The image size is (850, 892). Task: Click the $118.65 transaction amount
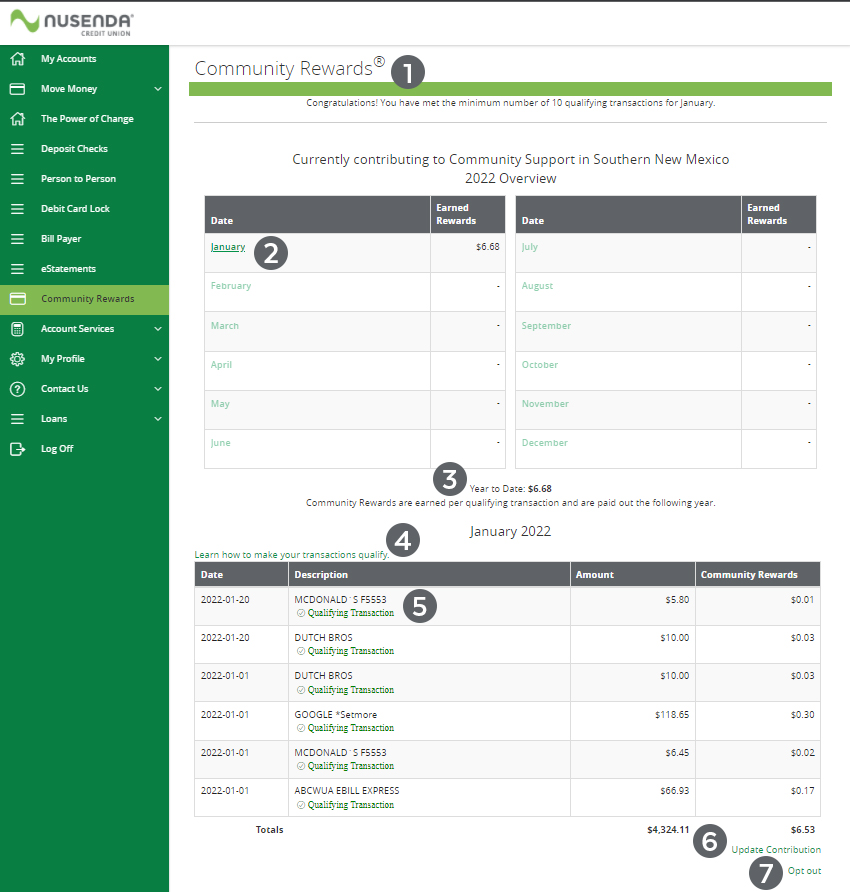coord(672,715)
